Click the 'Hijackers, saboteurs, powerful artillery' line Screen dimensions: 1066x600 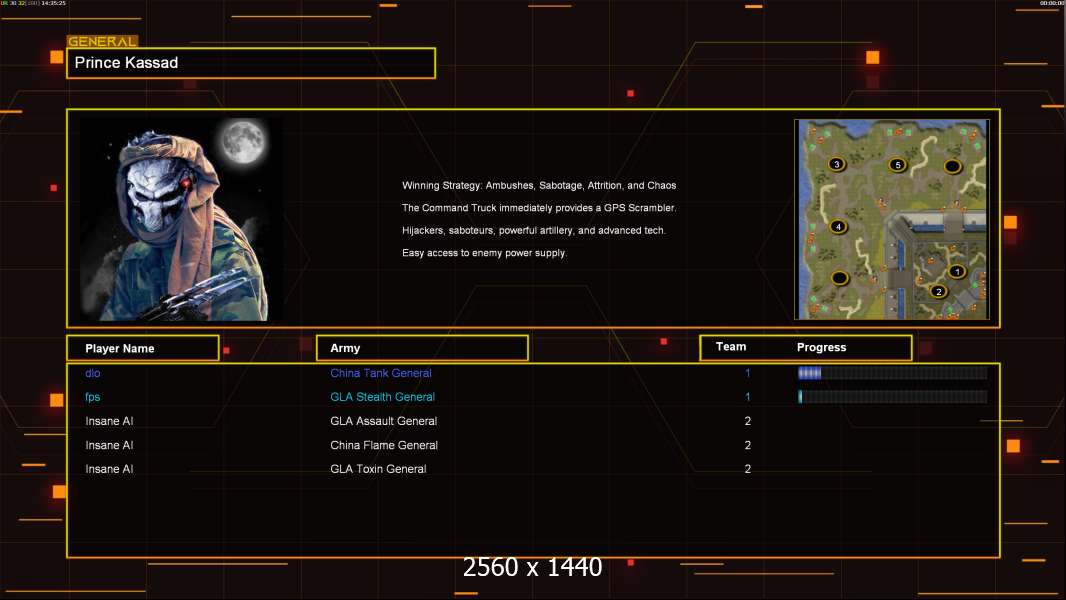click(x=534, y=230)
